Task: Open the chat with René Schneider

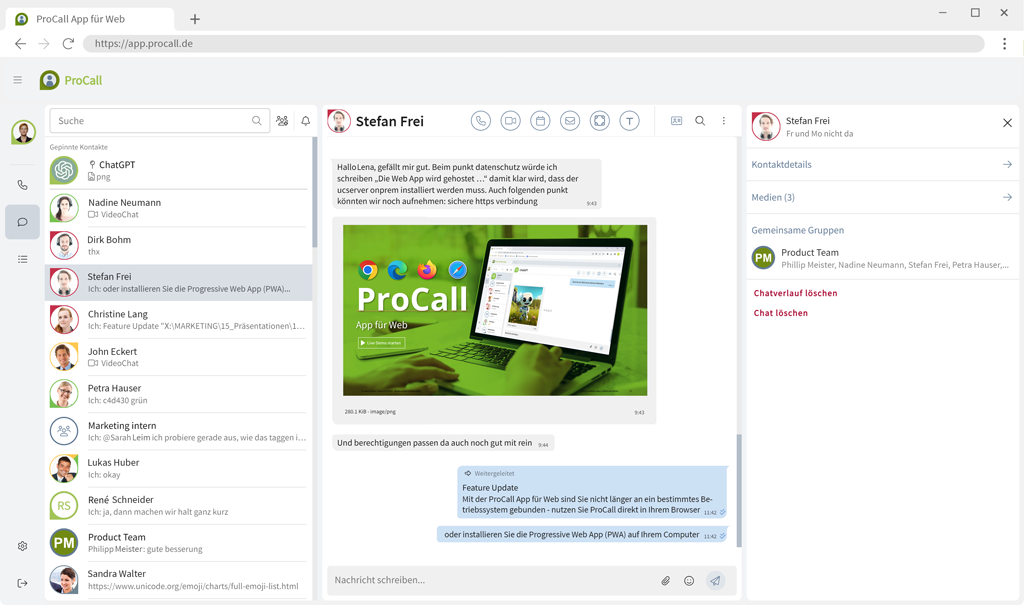Action: click(178, 506)
